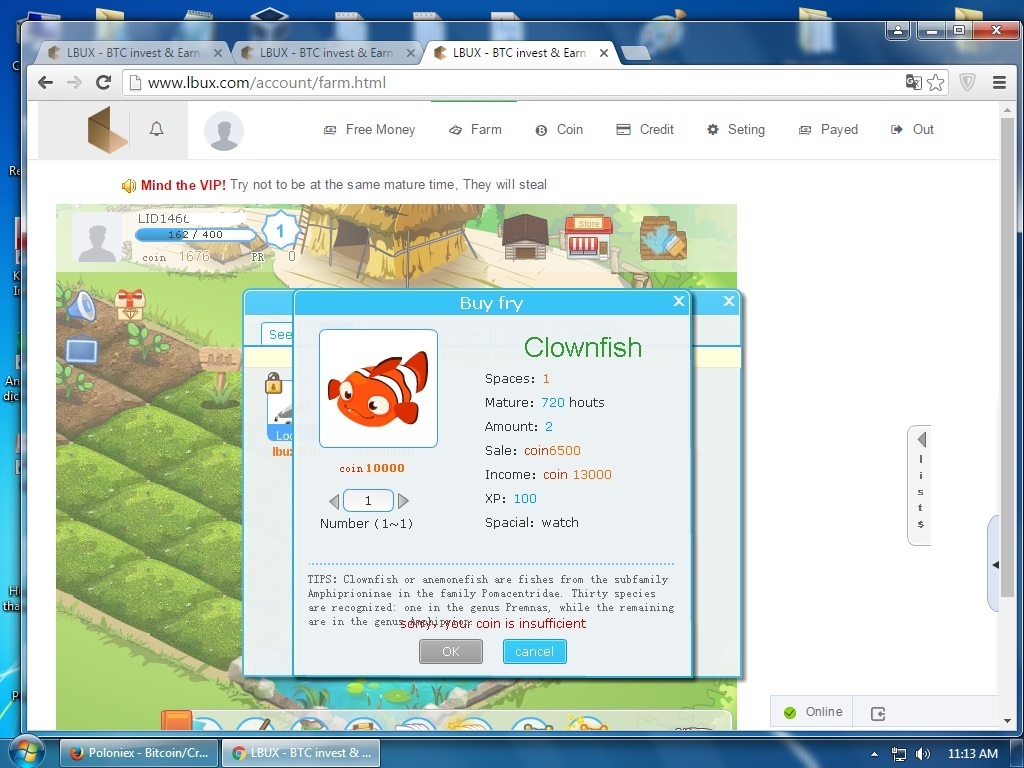The height and width of the screenshot is (768, 1024).
Task: Click the volume icon in system tray
Action: pos(923,754)
